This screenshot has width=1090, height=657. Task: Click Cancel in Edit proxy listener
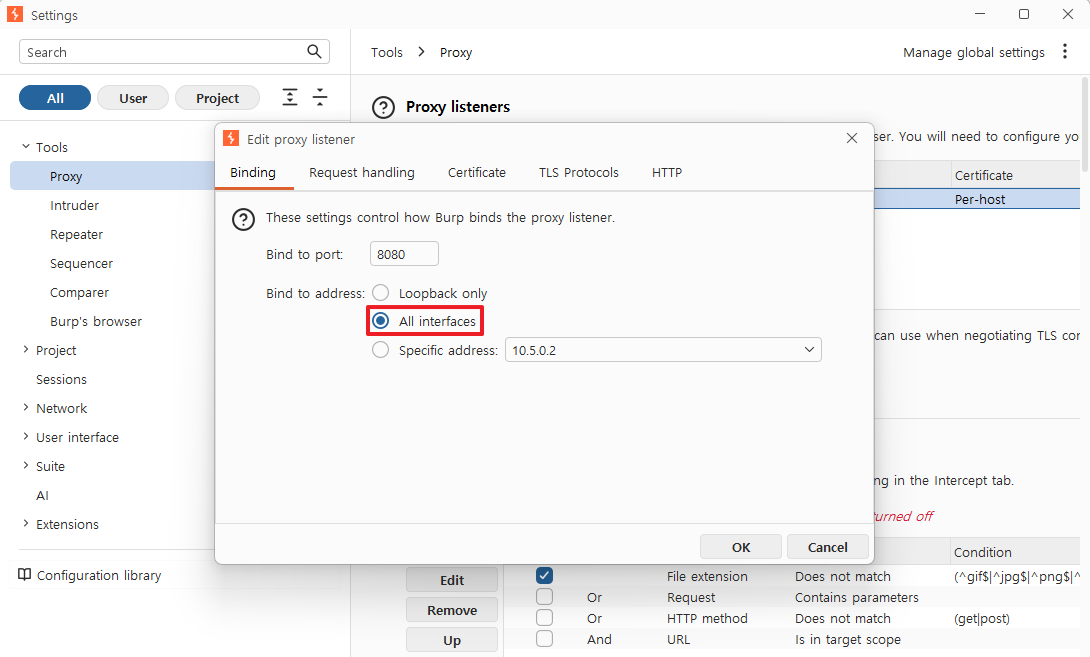pyautogui.click(x=827, y=547)
